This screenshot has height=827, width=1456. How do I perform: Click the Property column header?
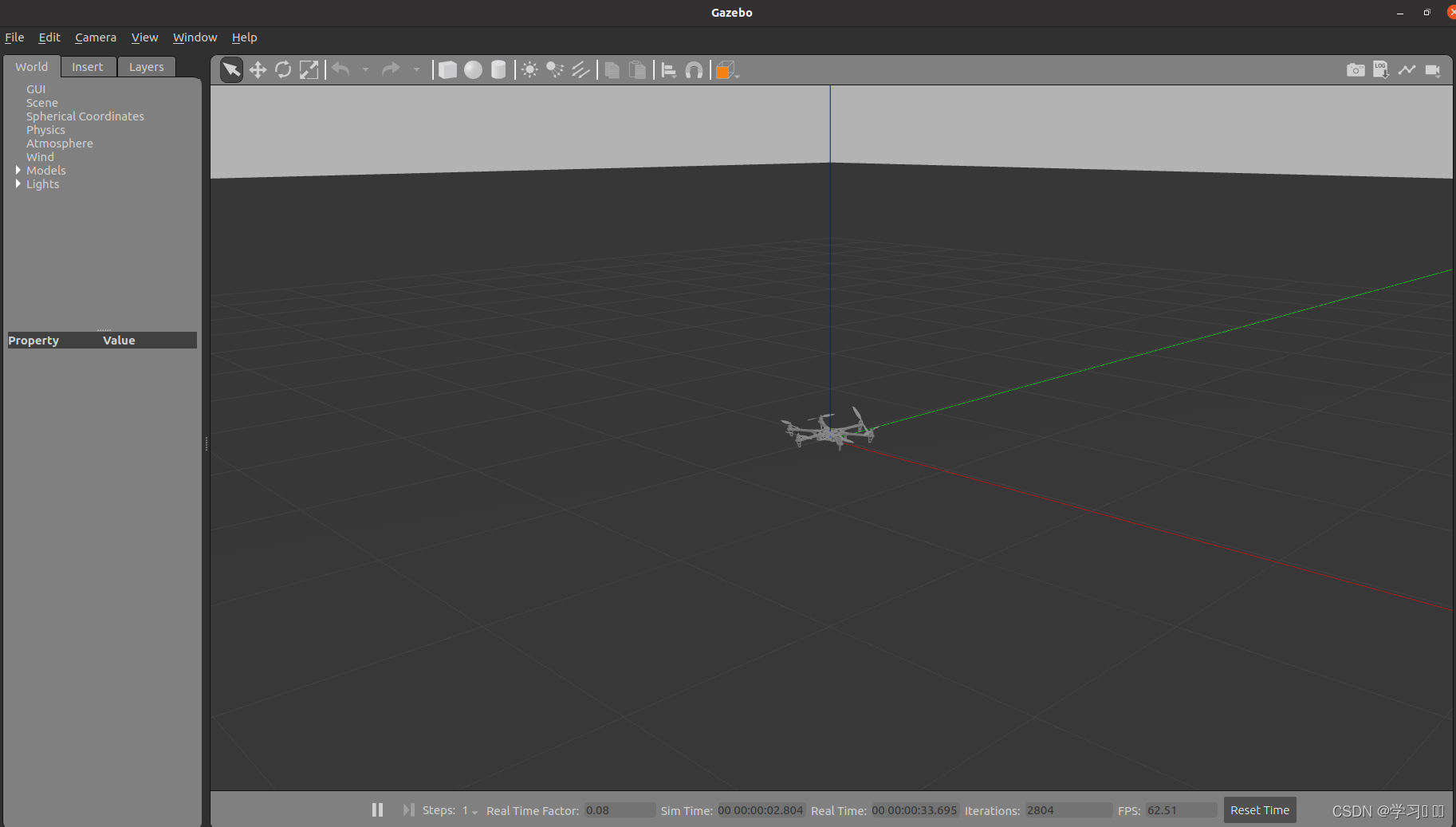tap(33, 341)
